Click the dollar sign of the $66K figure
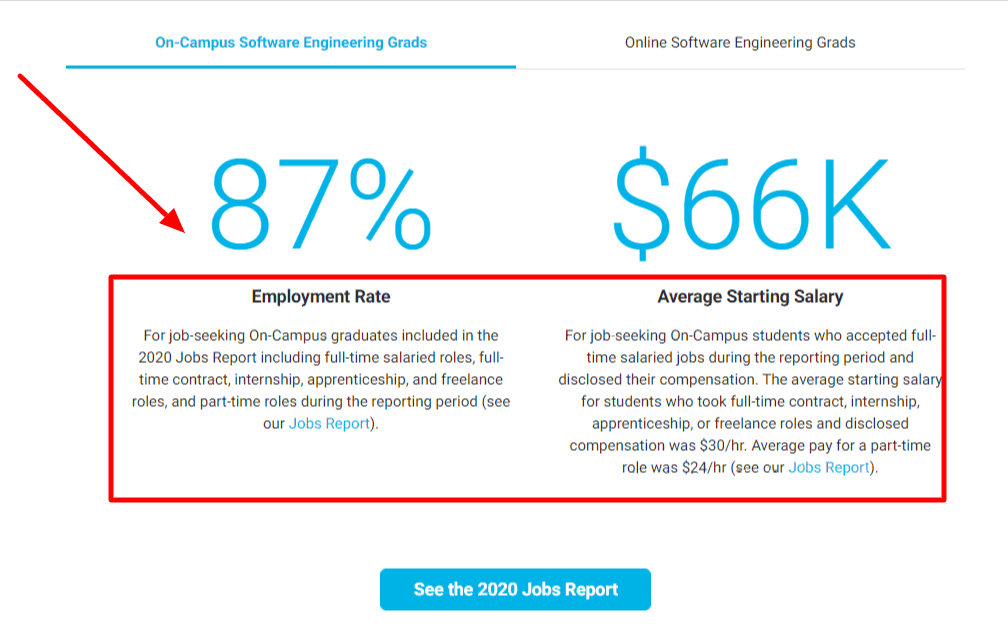 [x=638, y=204]
